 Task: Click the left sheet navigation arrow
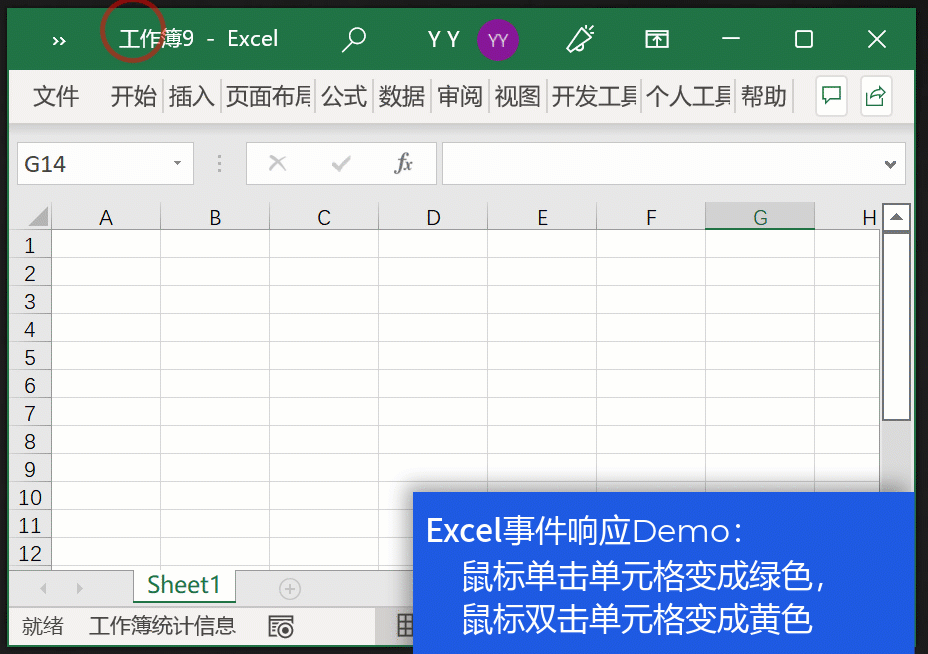[43, 589]
